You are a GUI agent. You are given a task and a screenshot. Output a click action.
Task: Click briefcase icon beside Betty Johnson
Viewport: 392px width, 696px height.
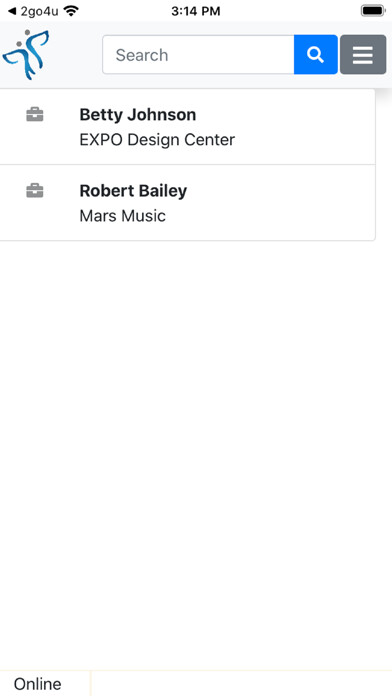35,115
